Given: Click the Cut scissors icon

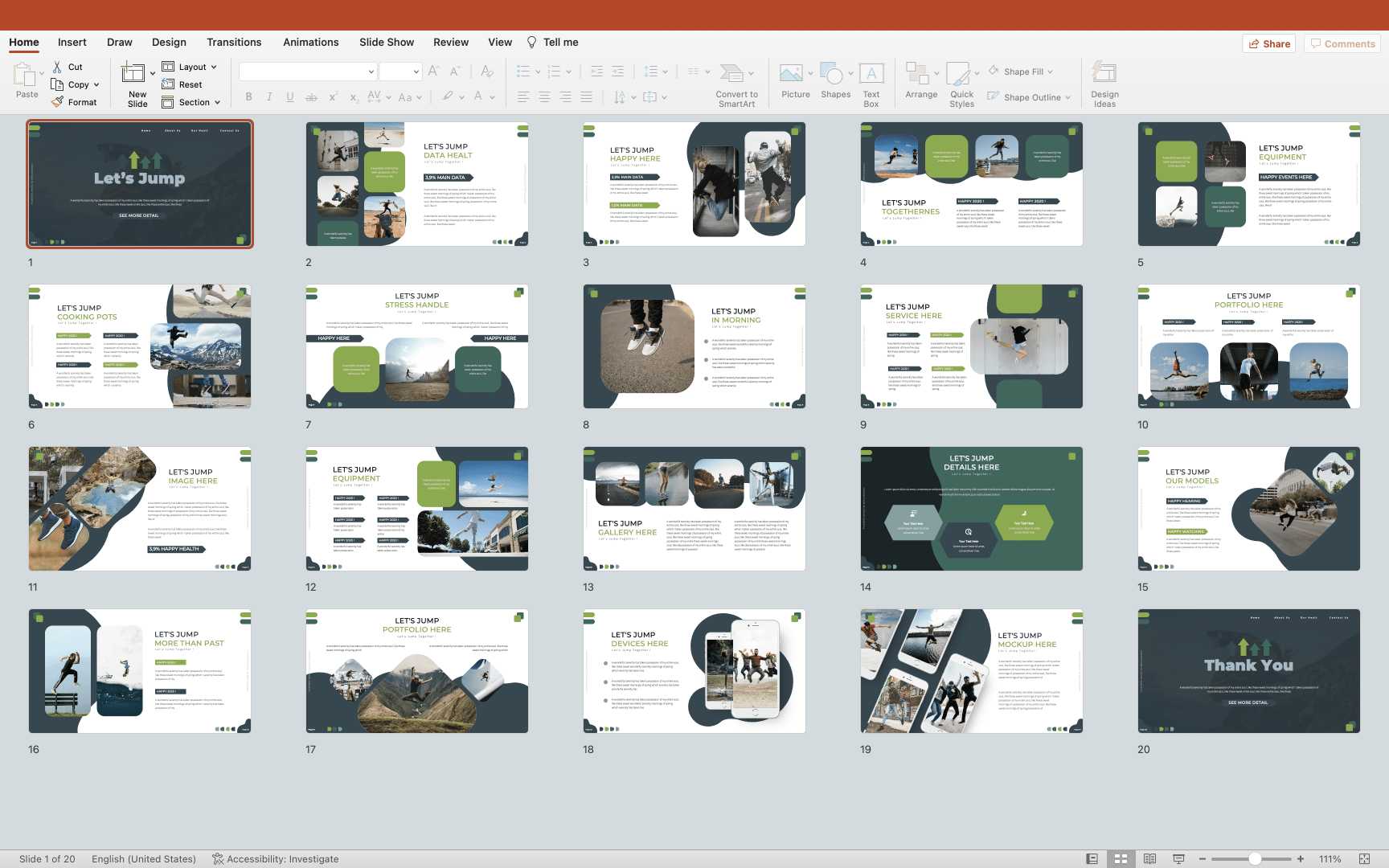Looking at the screenshot, I should (57, 67).
